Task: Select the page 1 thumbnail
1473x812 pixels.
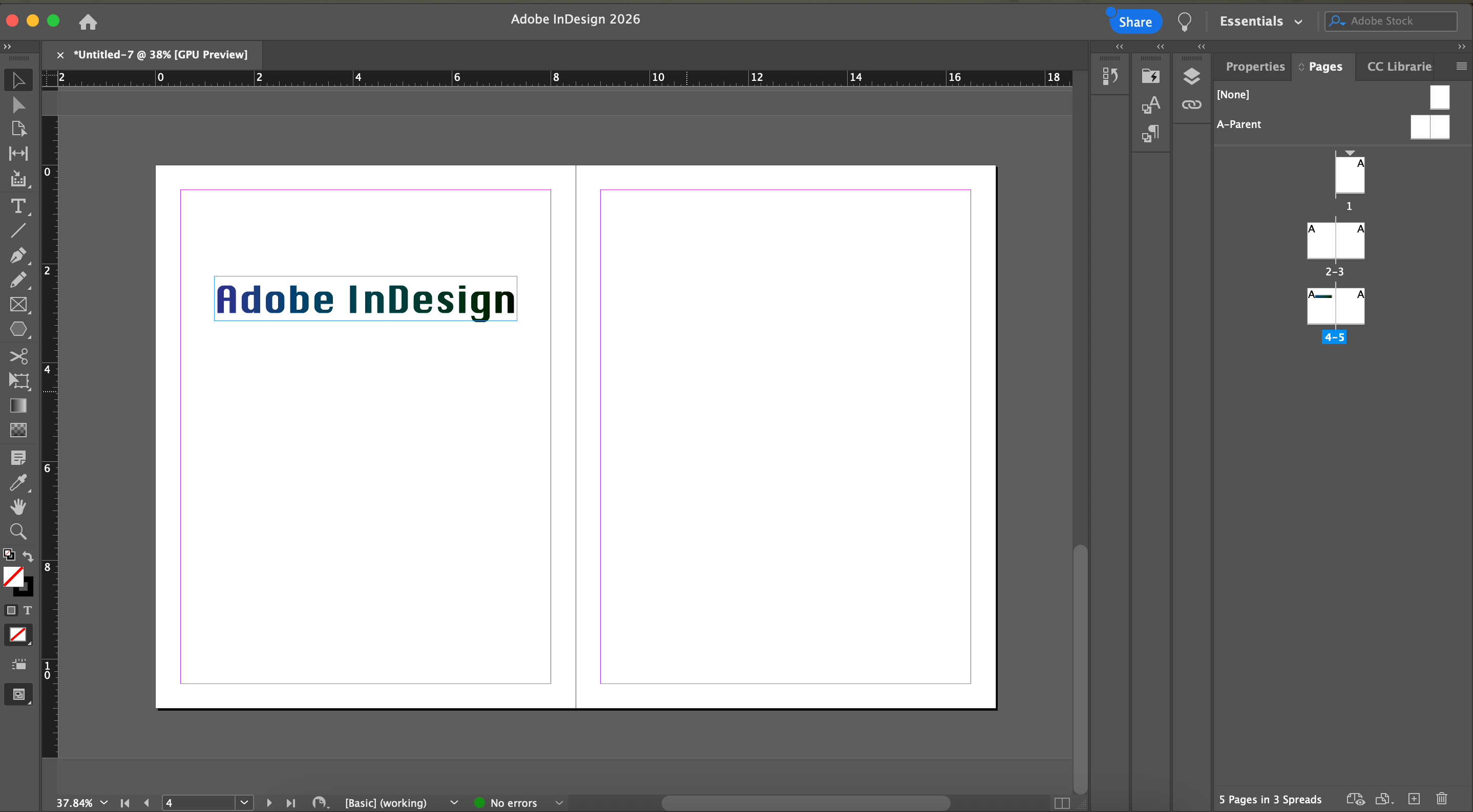Action: (x=1350, y=176)
